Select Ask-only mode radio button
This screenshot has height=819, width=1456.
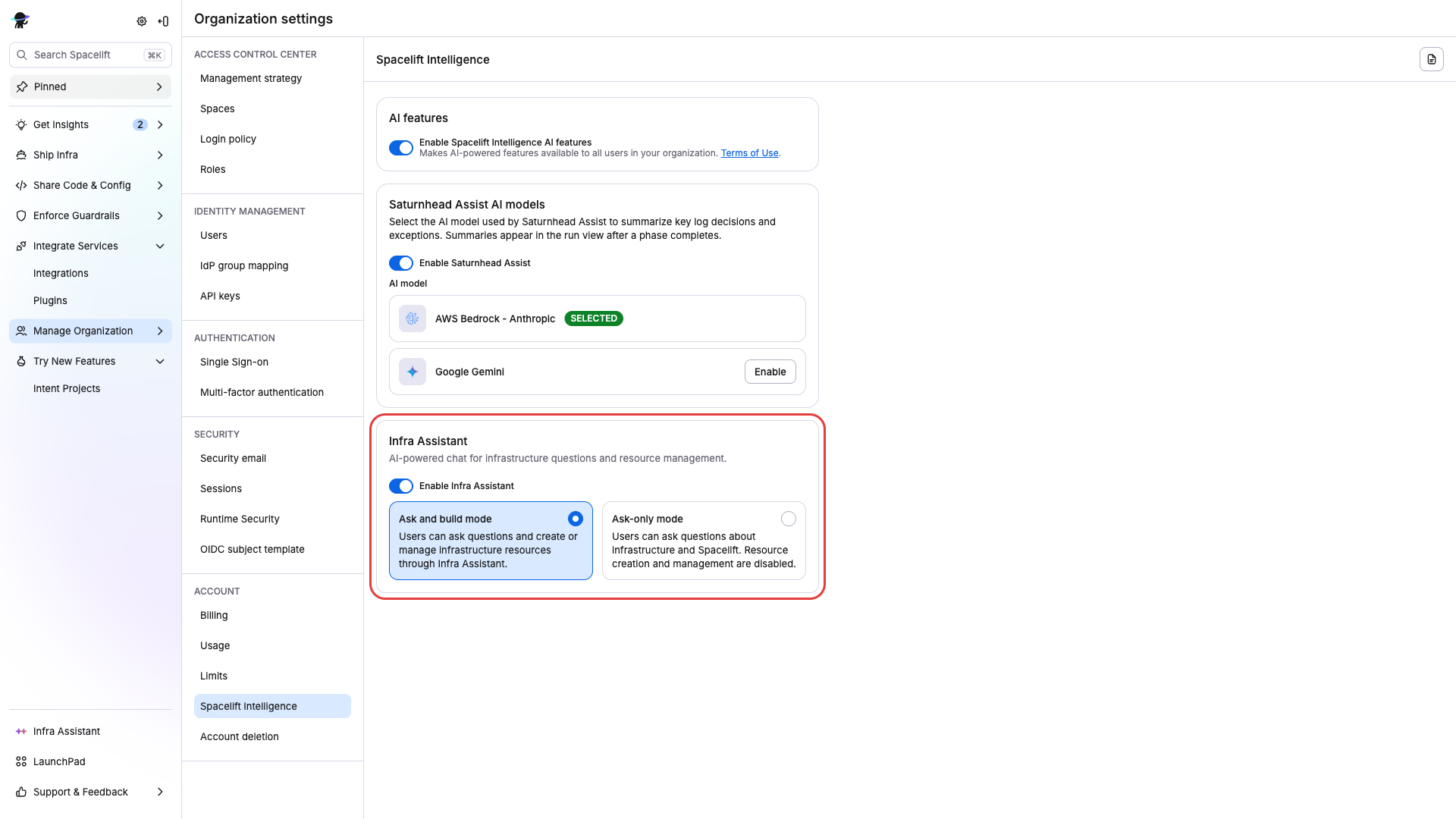[789, 519]
